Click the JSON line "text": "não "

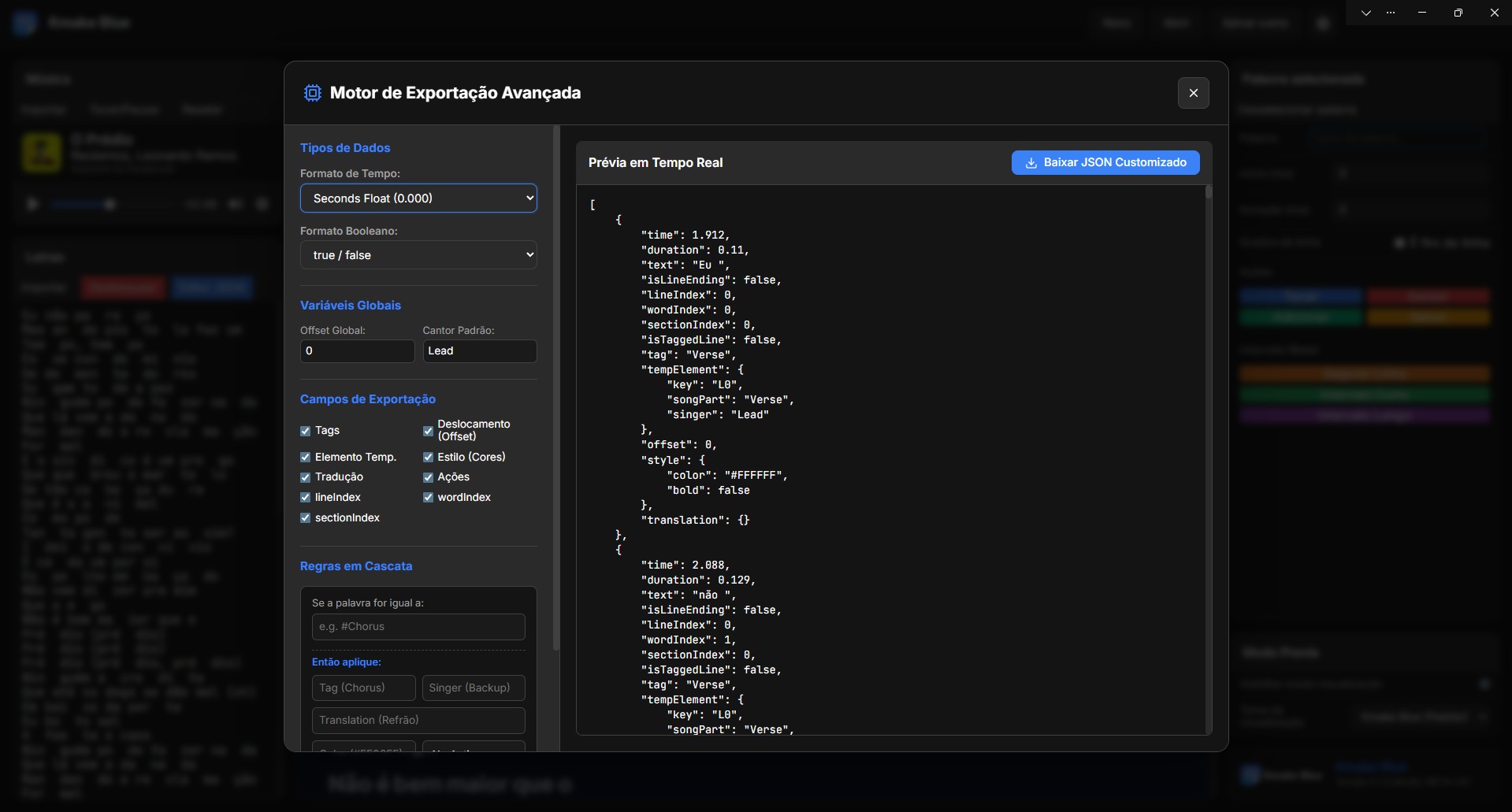(689, 595)
